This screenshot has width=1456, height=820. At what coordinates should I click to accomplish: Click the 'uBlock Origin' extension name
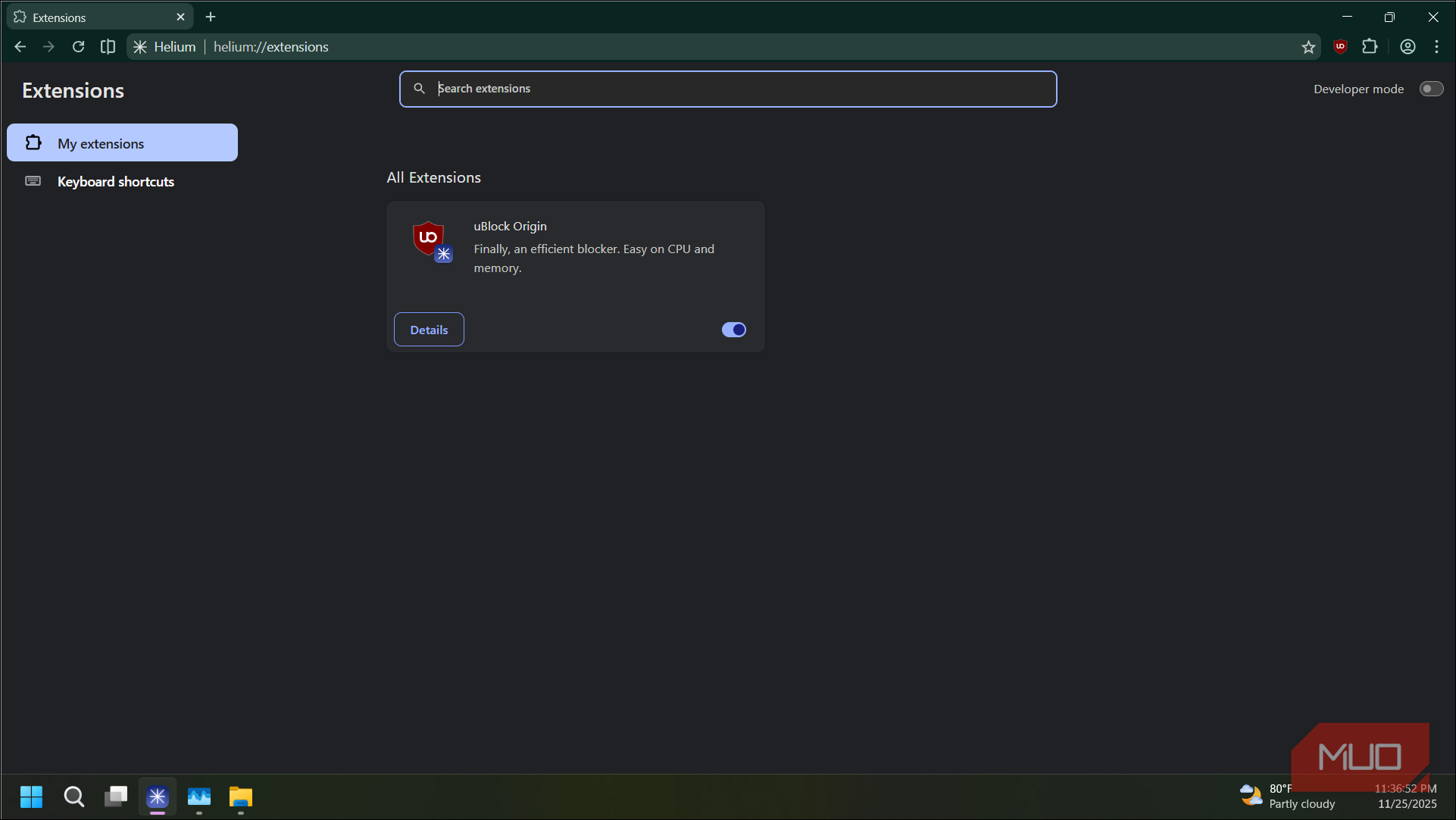tap(510, 226)
